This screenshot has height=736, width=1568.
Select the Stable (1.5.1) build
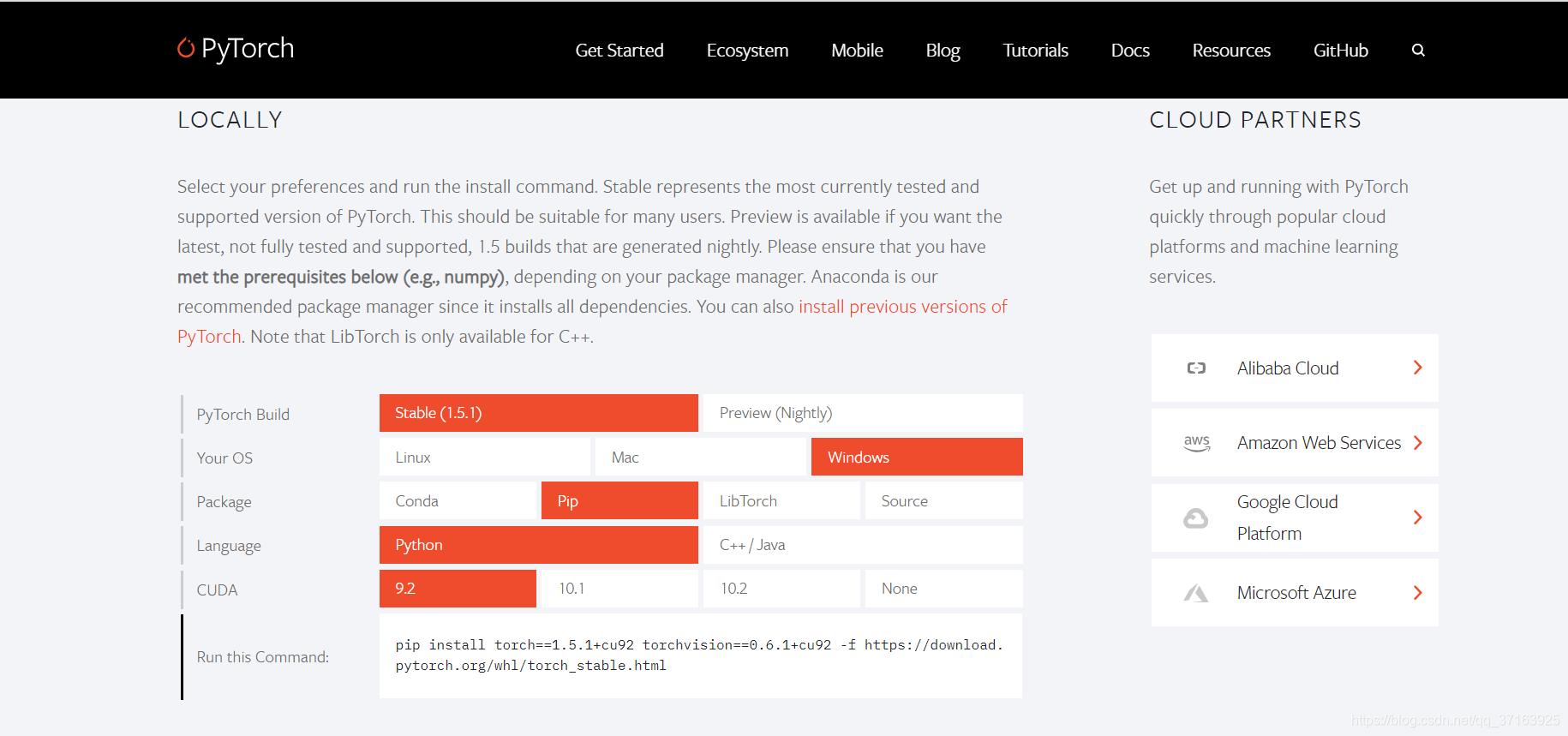(539, 413)
